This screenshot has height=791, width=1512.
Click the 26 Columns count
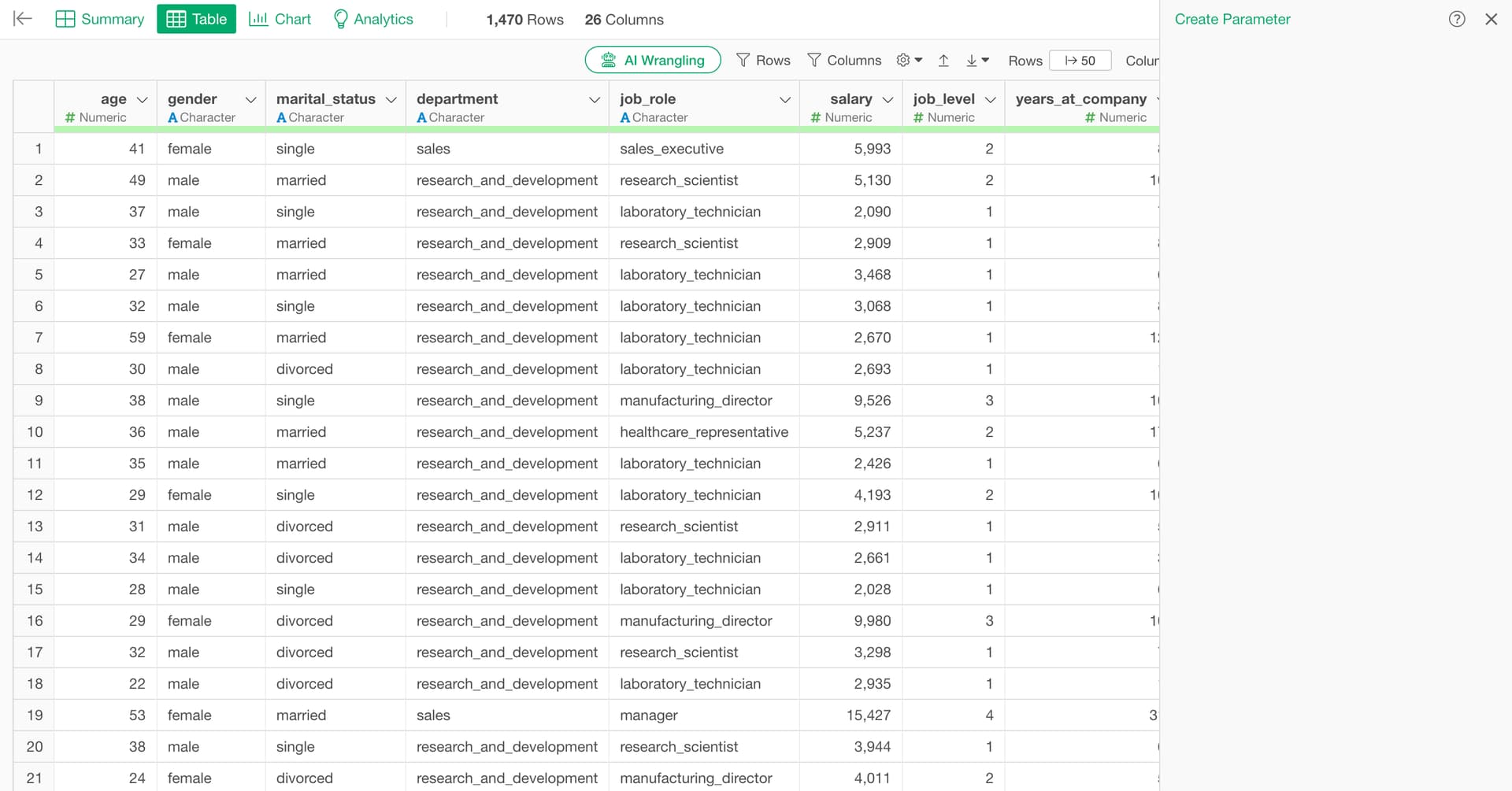click(624, 20)
